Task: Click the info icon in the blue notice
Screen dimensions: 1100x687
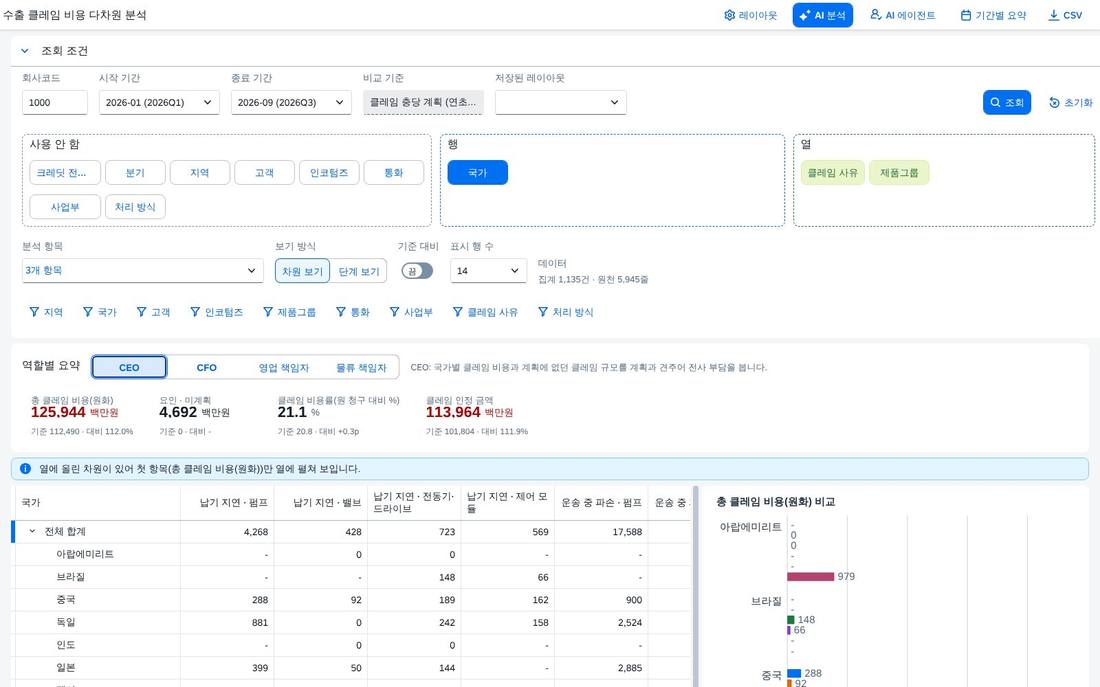Action: click(25, 469)
